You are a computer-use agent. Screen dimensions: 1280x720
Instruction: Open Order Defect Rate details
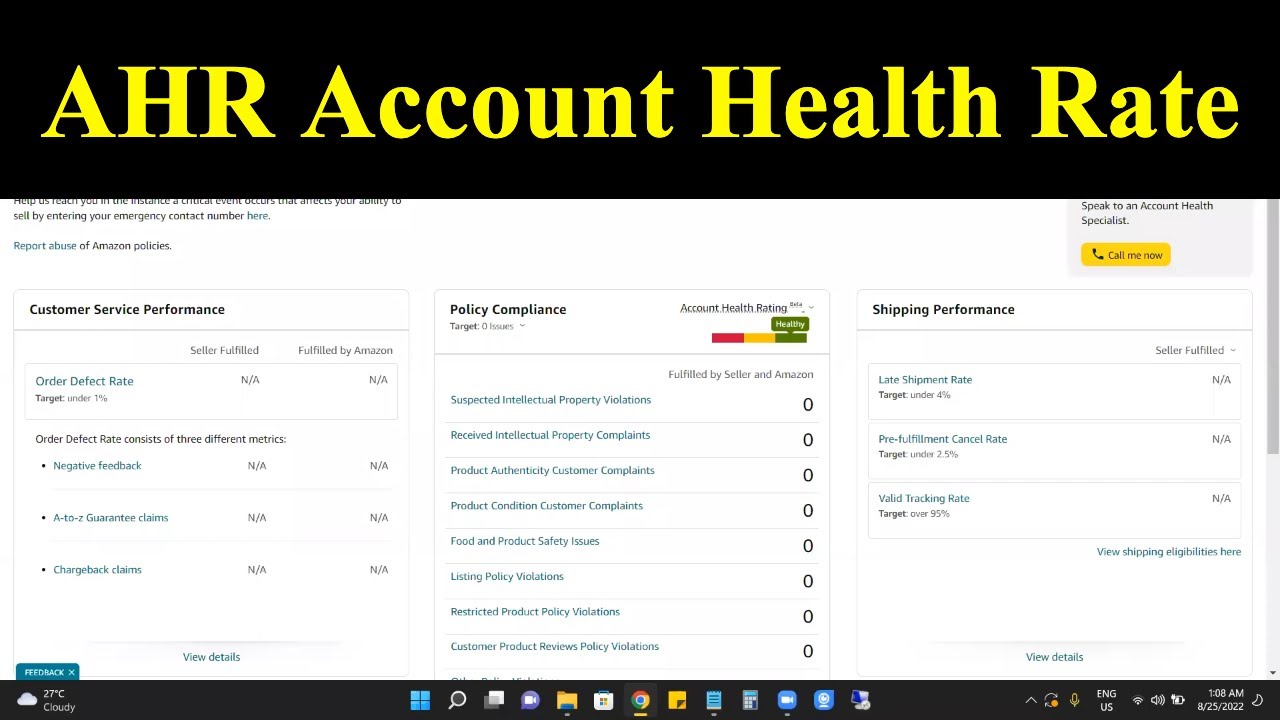point(84,381)
